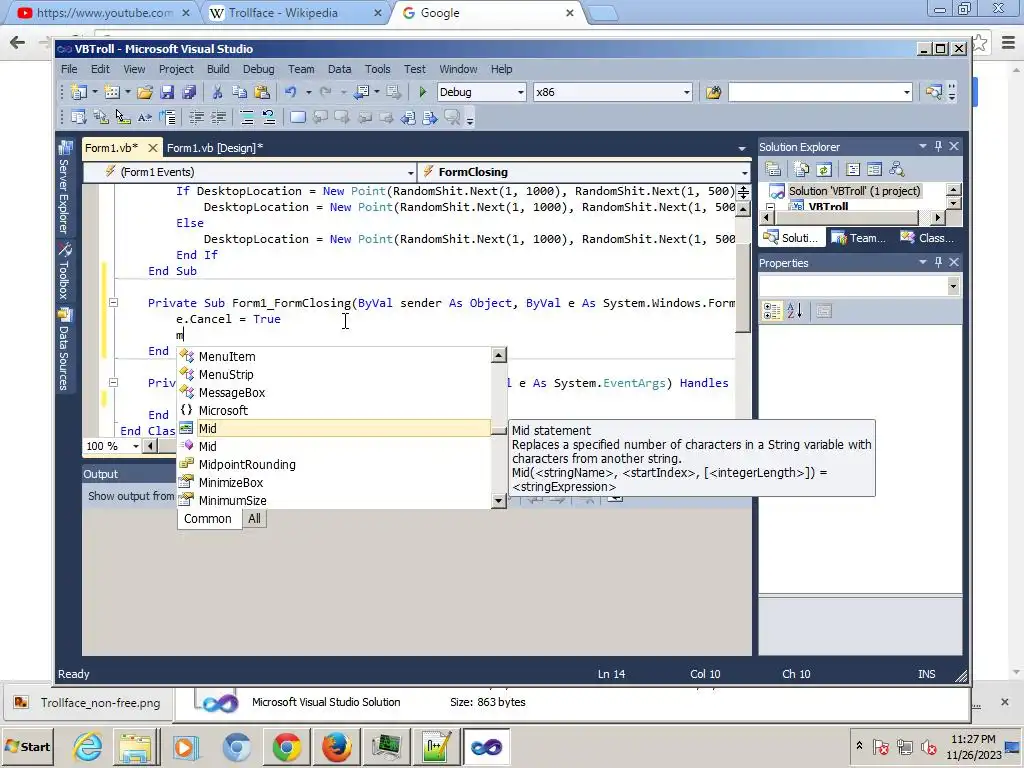Open the Server Explorer side tab
The height and width of the screenshot is (768, 1024).
pyautogui.click(x=65, y=187)
